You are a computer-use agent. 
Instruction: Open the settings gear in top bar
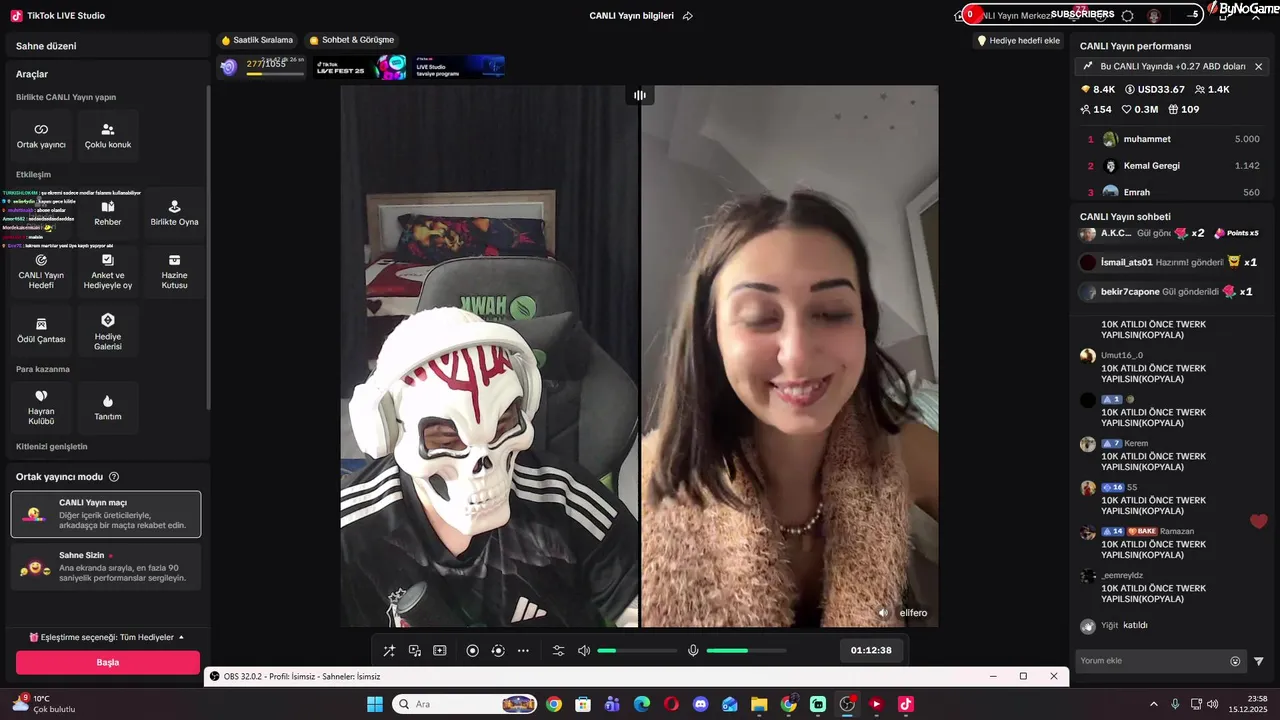click(1128, 16)
